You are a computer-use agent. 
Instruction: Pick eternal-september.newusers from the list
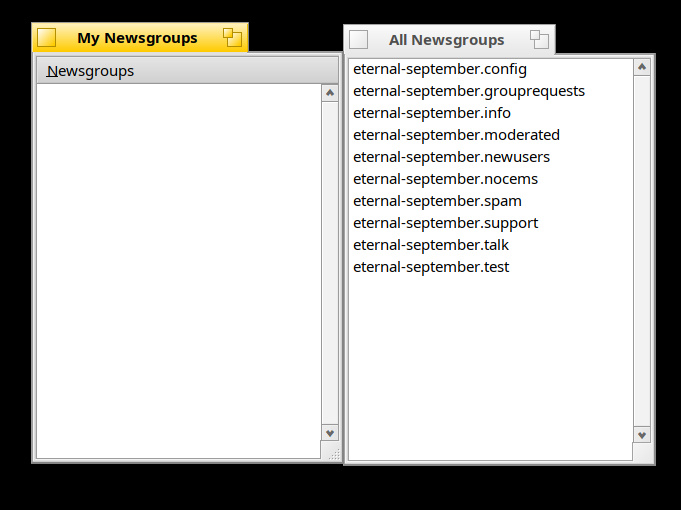451,157
